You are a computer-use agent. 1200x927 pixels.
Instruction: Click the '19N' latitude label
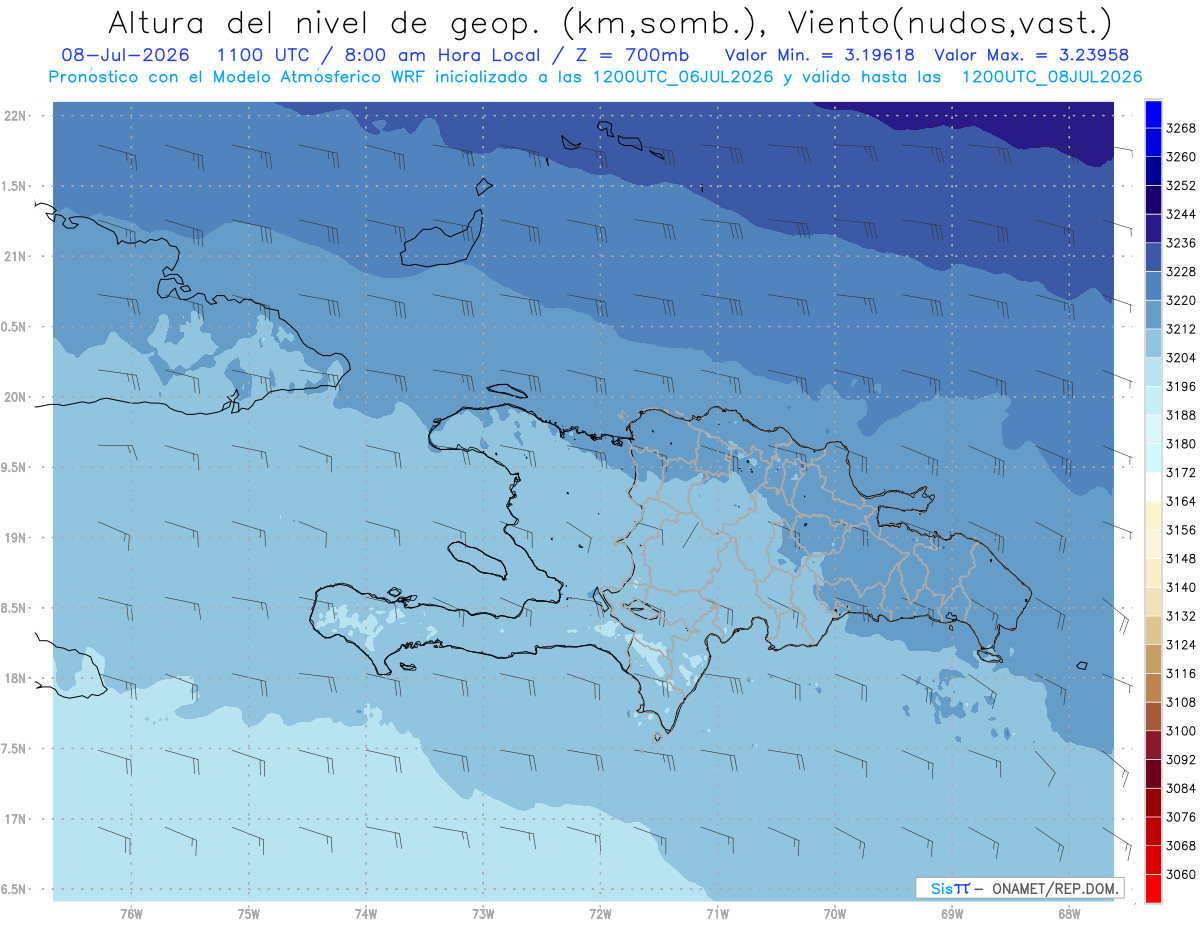point(15,537)
